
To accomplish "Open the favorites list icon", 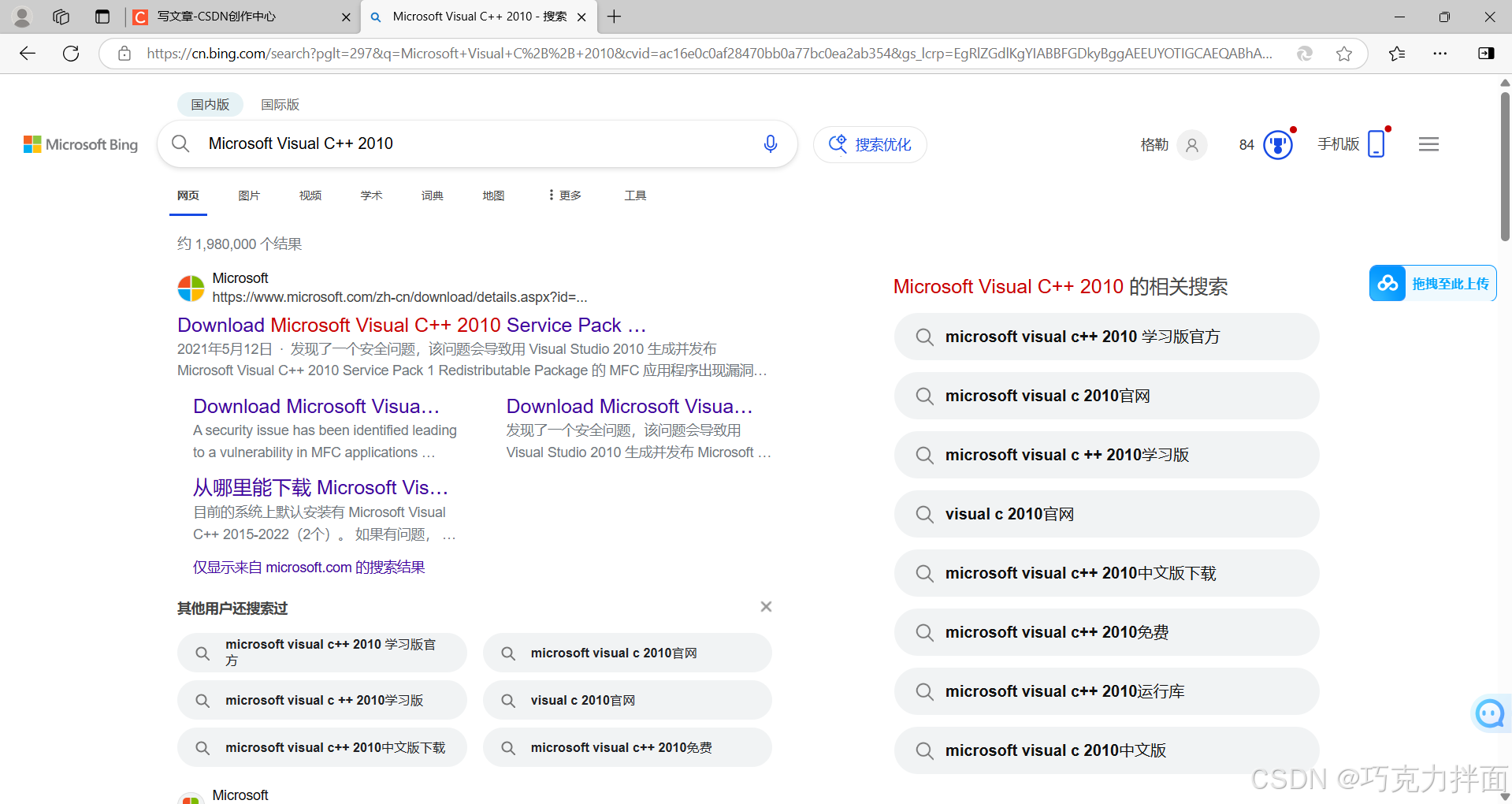I will 1397,54.
